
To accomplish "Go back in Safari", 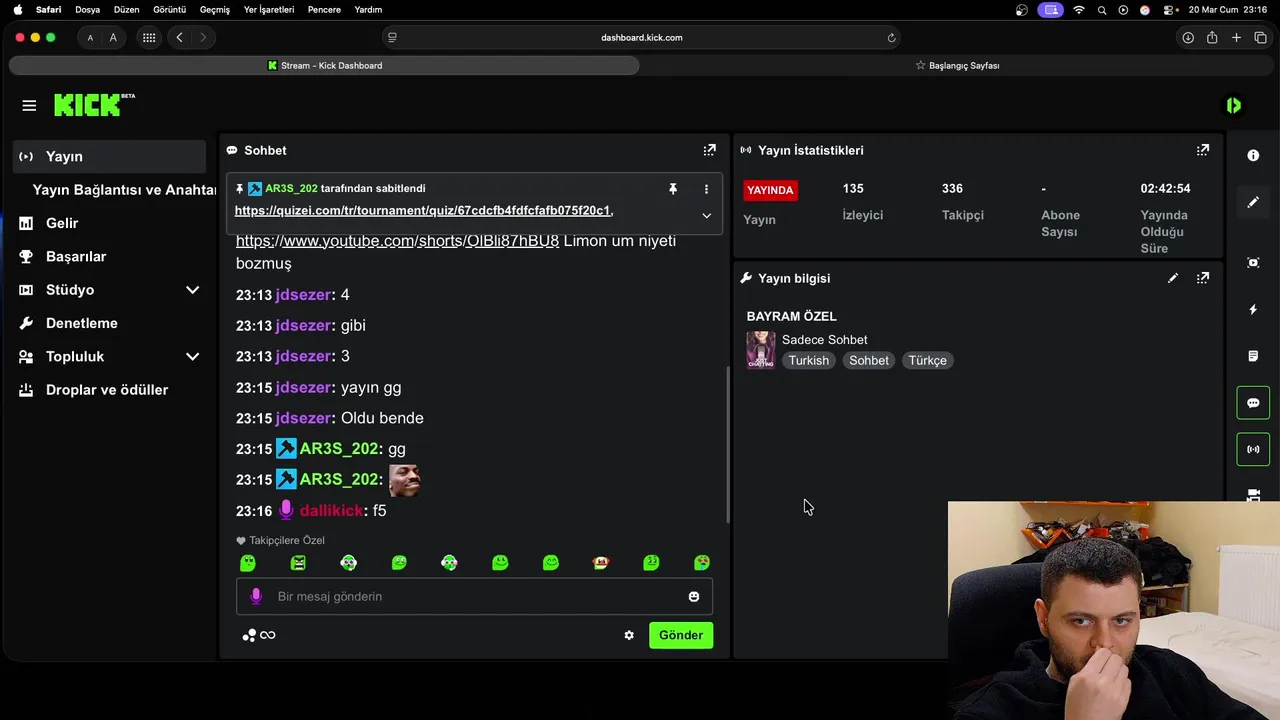I will 179,38.
